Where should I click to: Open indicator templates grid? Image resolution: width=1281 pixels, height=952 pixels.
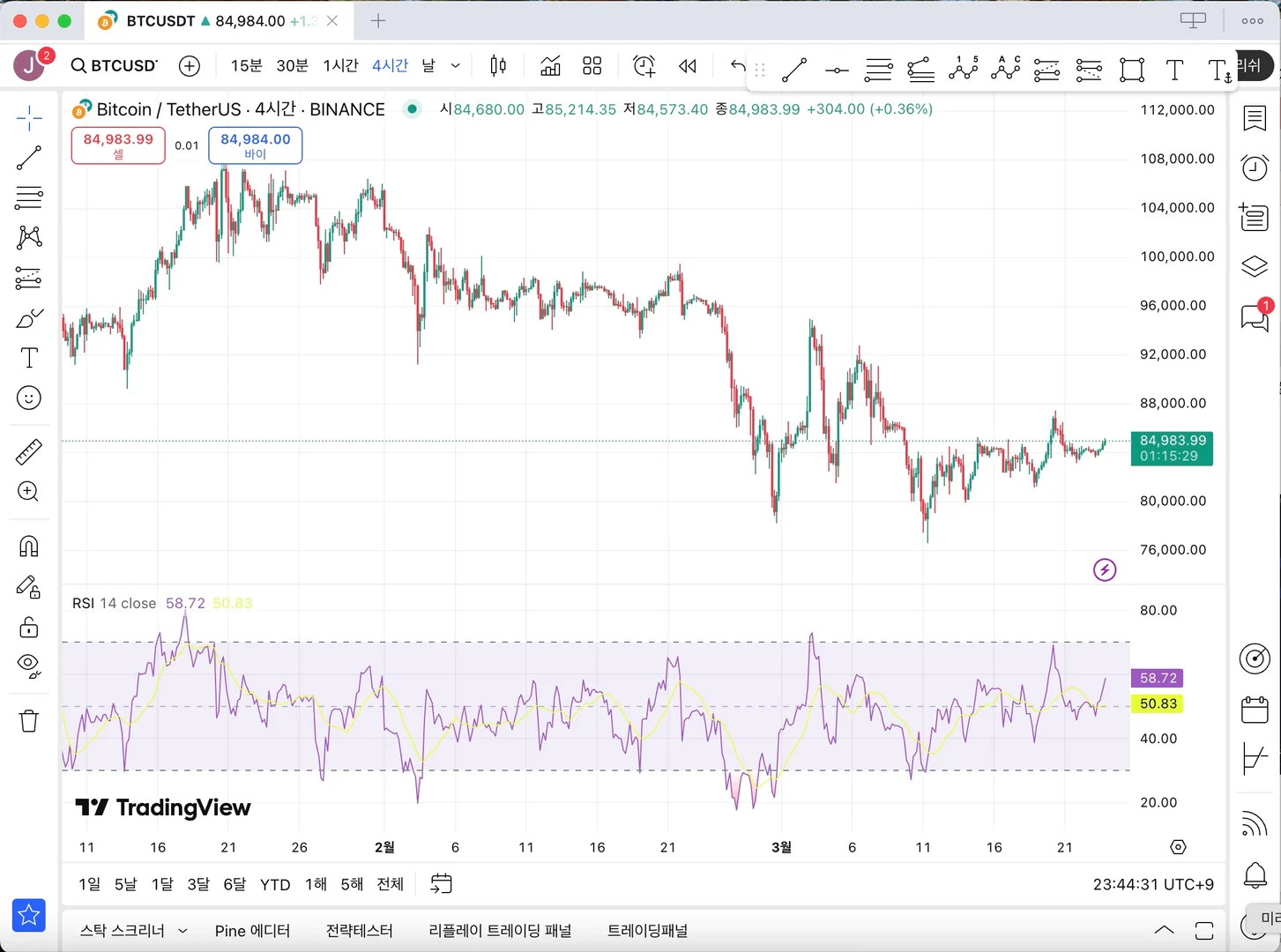(592, 66)
